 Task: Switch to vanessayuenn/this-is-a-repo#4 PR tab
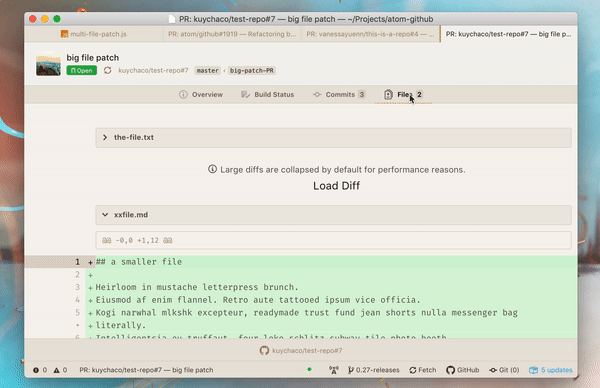(x=370, y=34)
